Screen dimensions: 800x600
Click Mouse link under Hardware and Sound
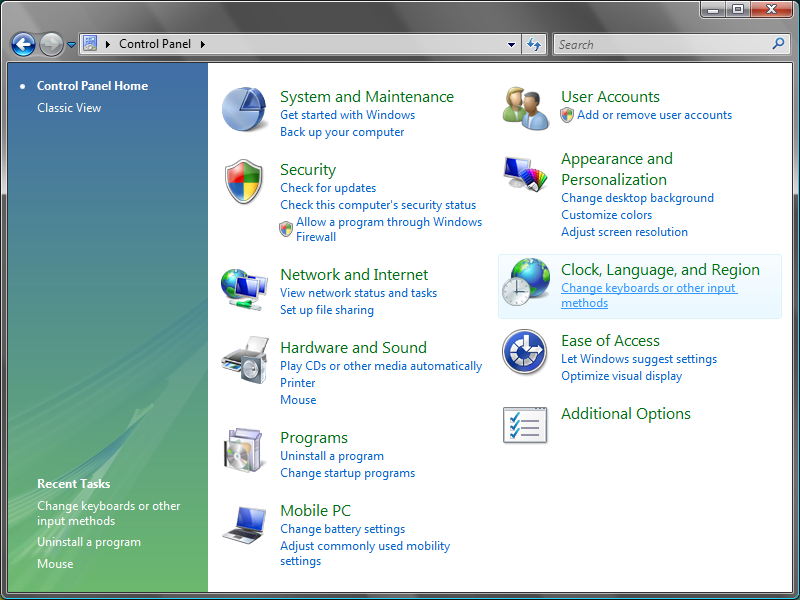point(298,399)
